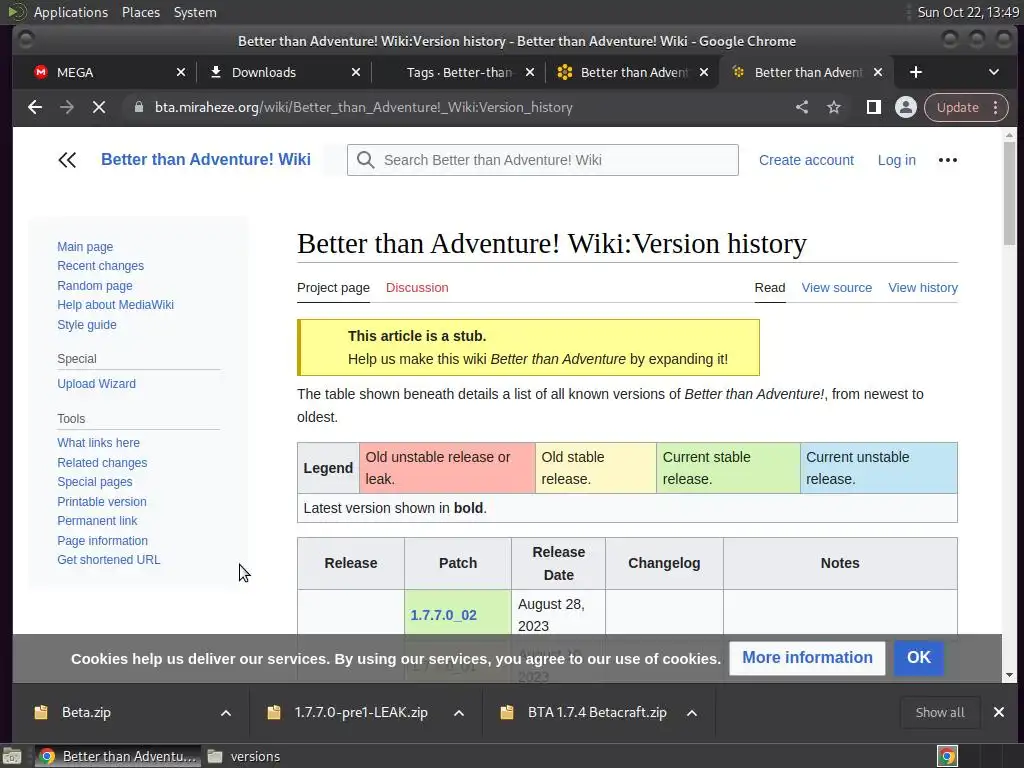1024x768 pixels.
Task: Open Beta.zip download
Action: 86,712
